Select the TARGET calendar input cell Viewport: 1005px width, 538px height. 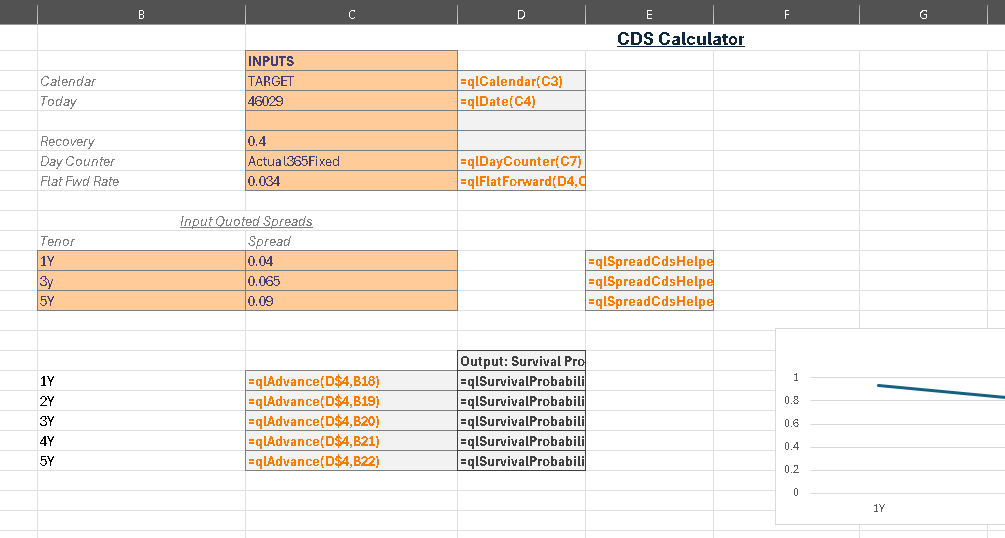click(x=351, y=81)
